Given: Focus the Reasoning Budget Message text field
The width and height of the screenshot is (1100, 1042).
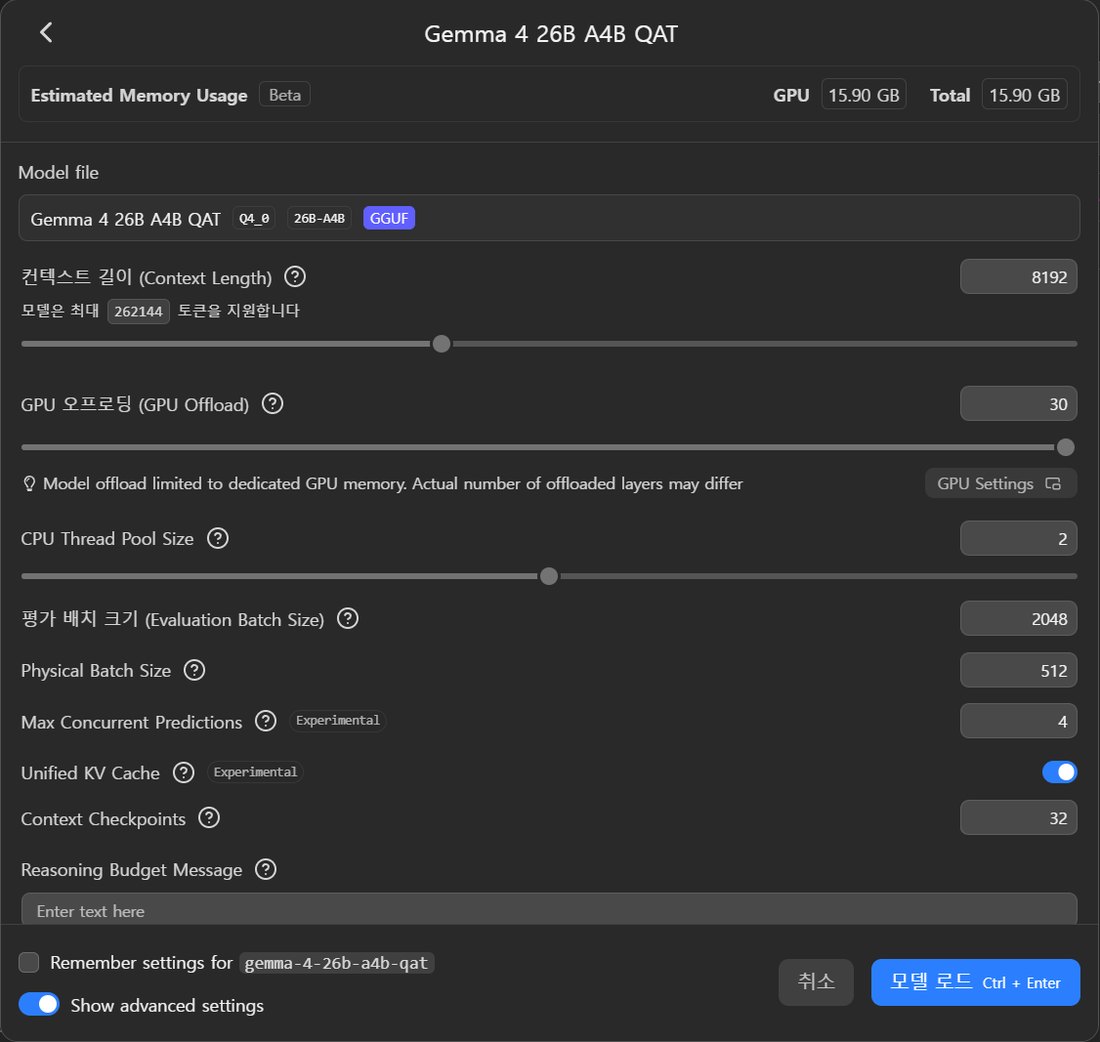Looking at the screenshot, I should (549, 909).
